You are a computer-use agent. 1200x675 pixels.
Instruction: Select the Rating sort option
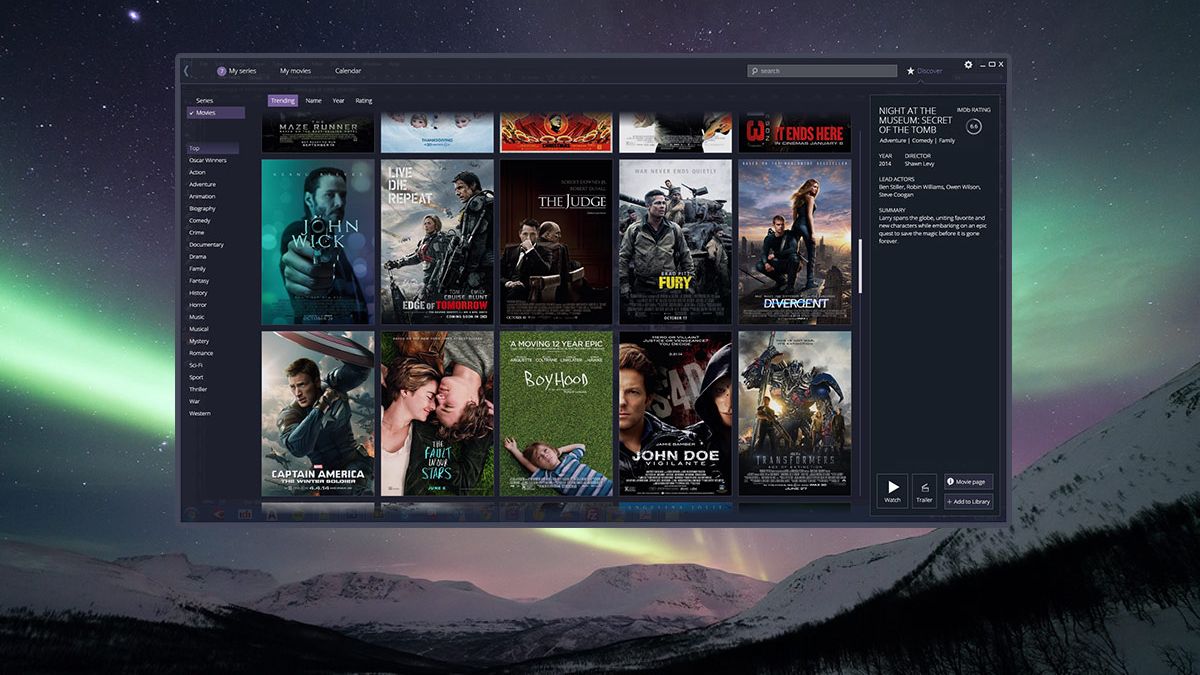click(363, 100)
